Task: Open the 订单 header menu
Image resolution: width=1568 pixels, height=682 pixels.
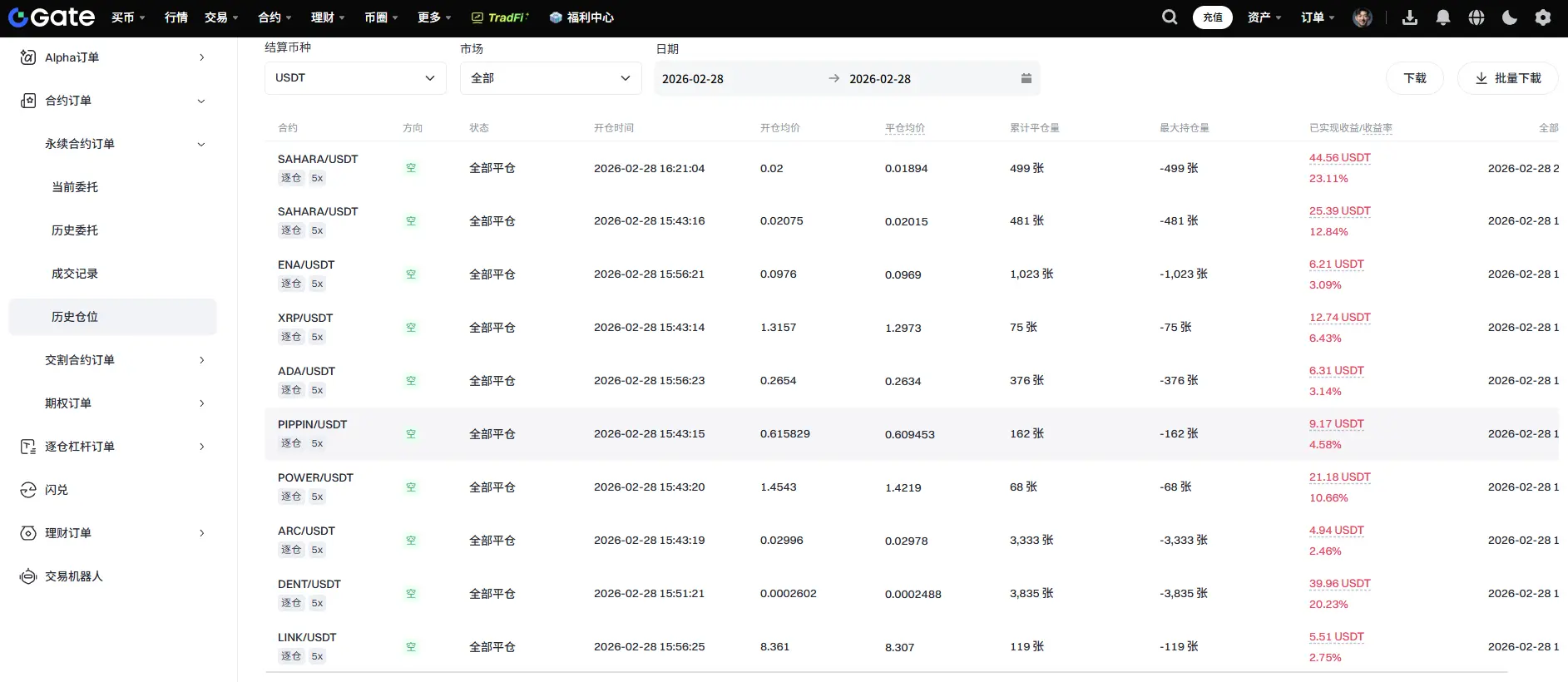Action: pyautogui.click(x=1318, y=17)
